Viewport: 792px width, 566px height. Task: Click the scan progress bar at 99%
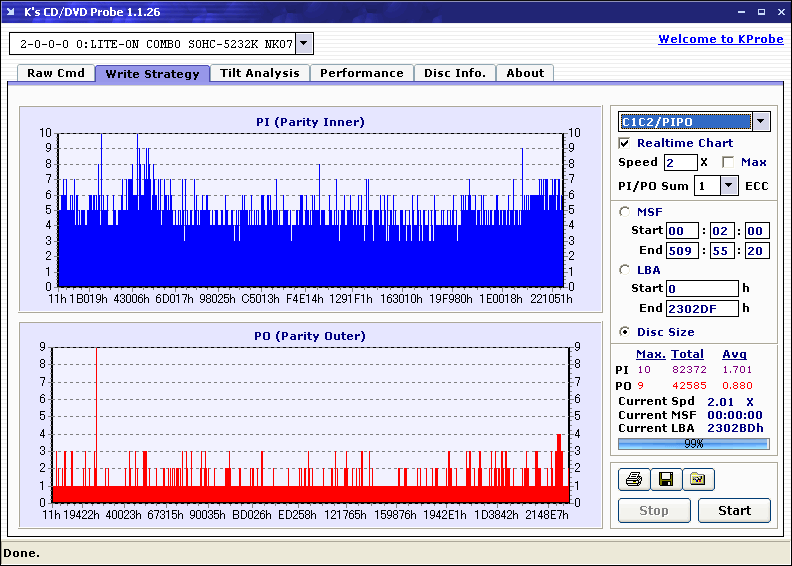coord(693,443)
